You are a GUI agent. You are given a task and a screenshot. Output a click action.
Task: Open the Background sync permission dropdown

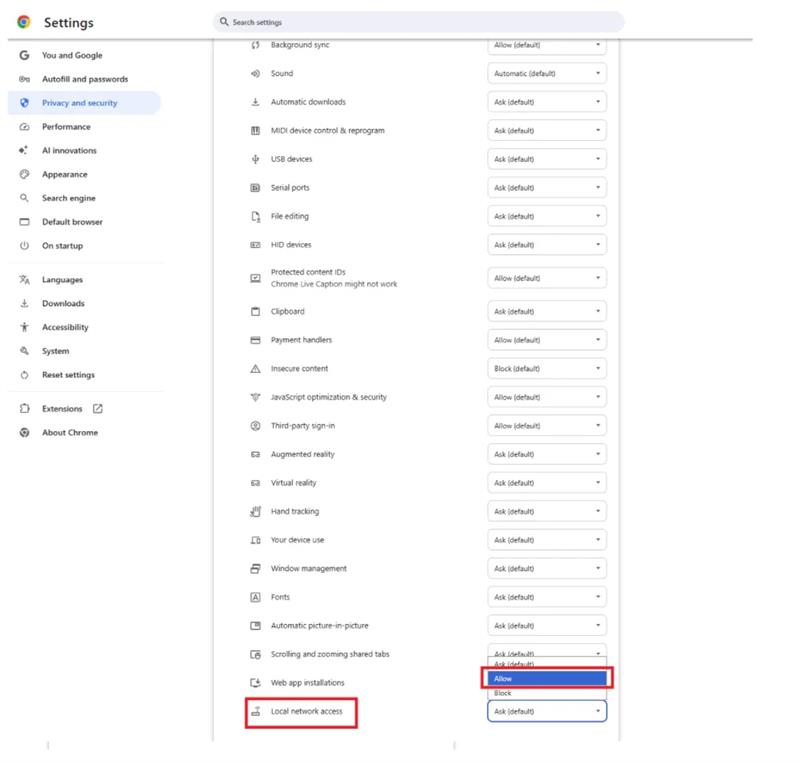[x=546, y=45]
